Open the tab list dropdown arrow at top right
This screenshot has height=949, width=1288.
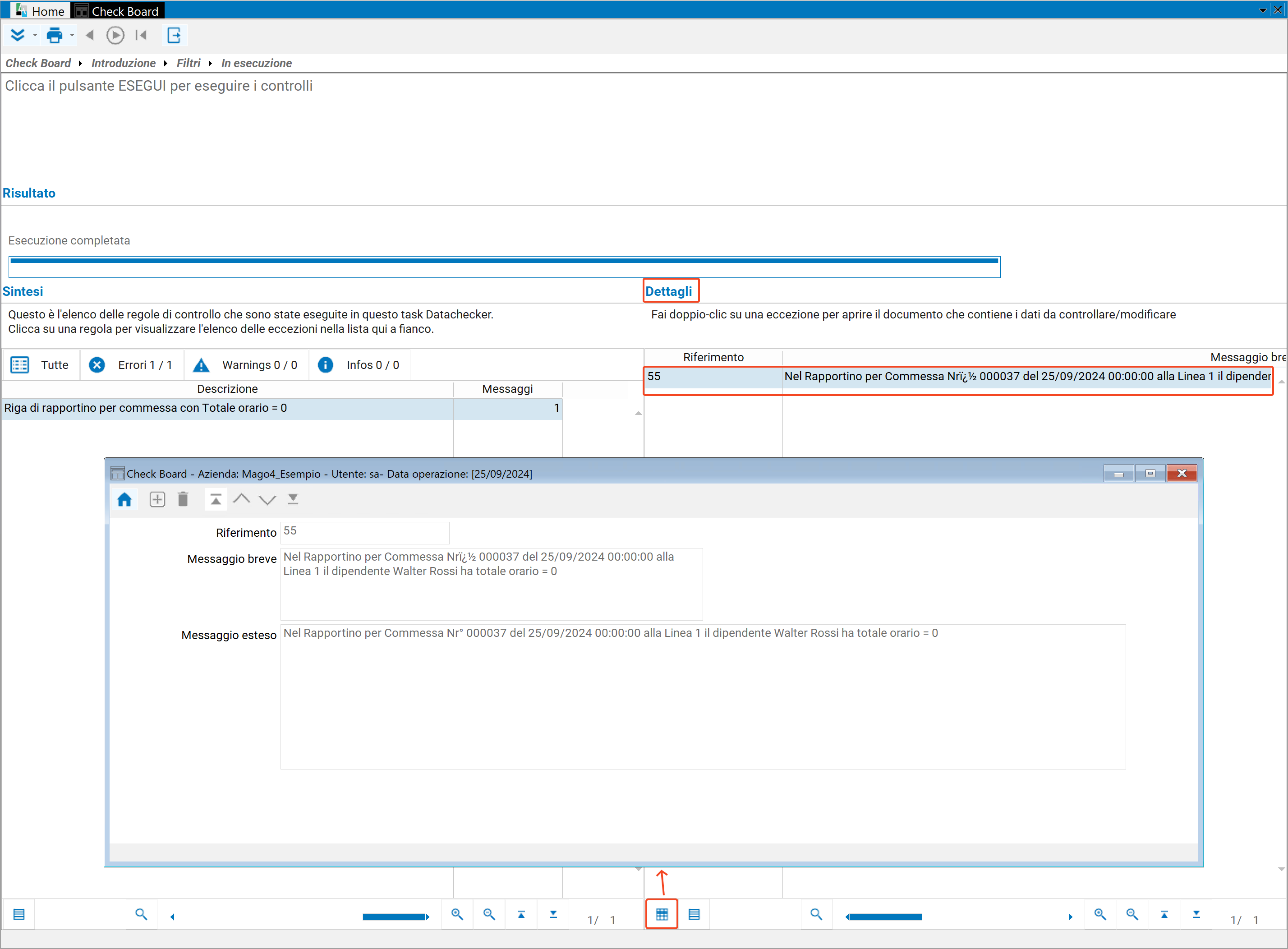coord(1263,10)
